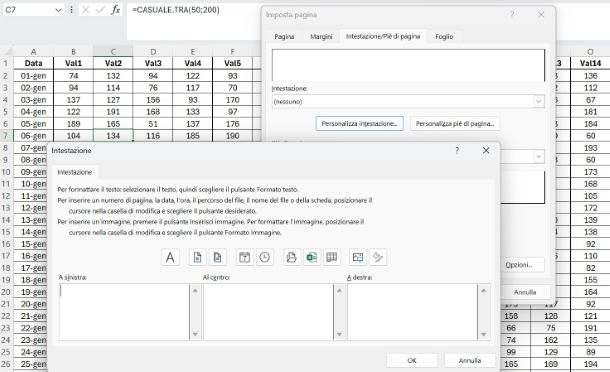
Task: Open the Intestazione (nessuno) dropdown
Action: click(x=538, y=102)
